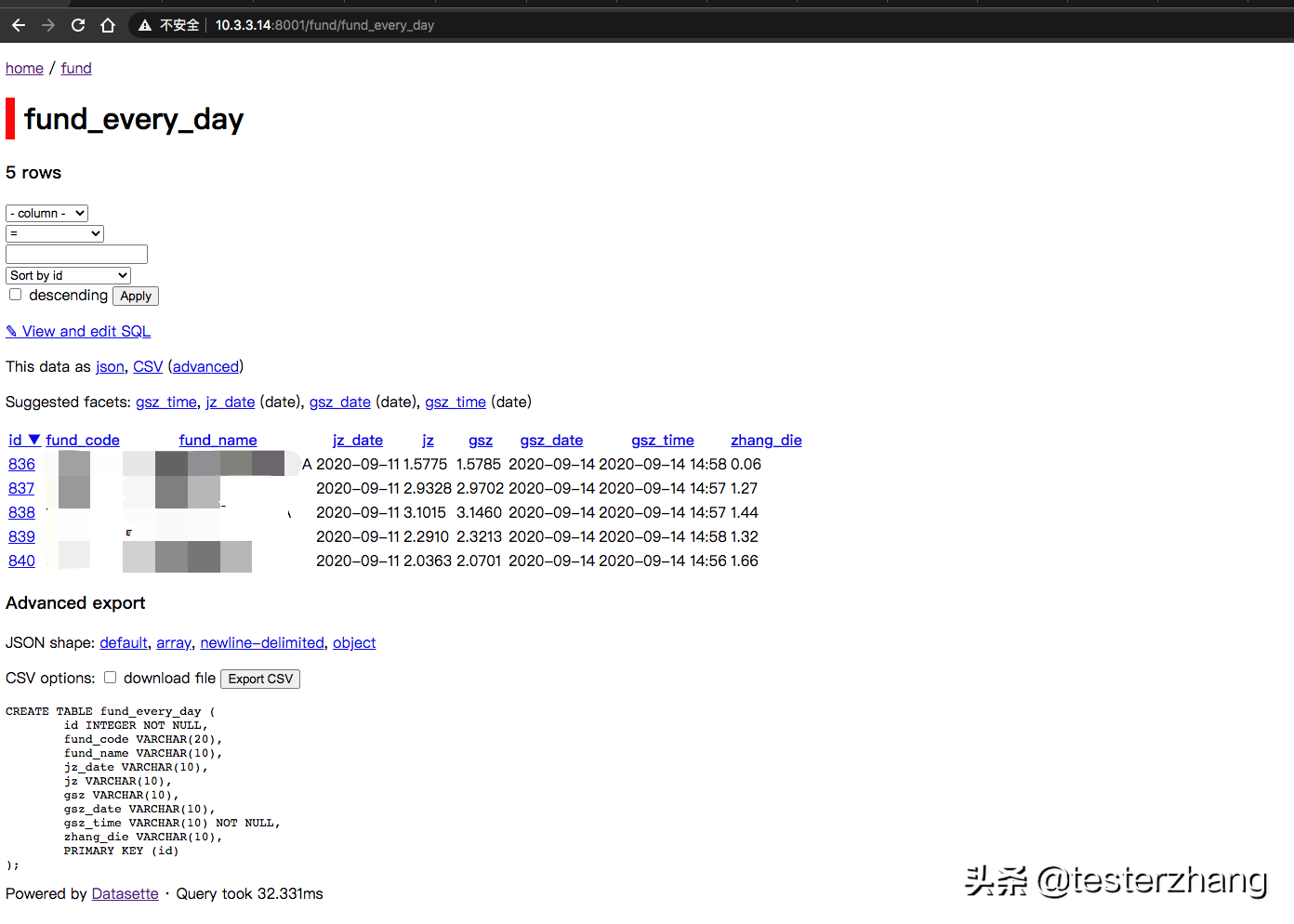Open row id 838
Image resolution: width=1294 pixels, height=924 pixels.
(x=21, y=512)
